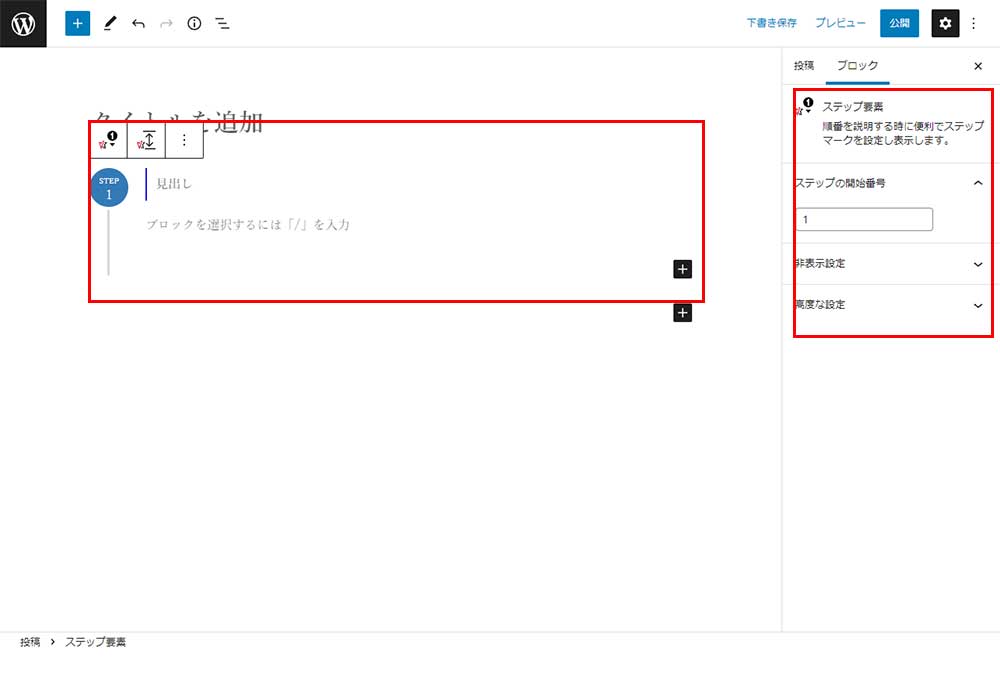Expand the 高度な設定 panel
The width and height of the screenshot is (1000, 676).
pyautogui.click(x=977, y=305)
